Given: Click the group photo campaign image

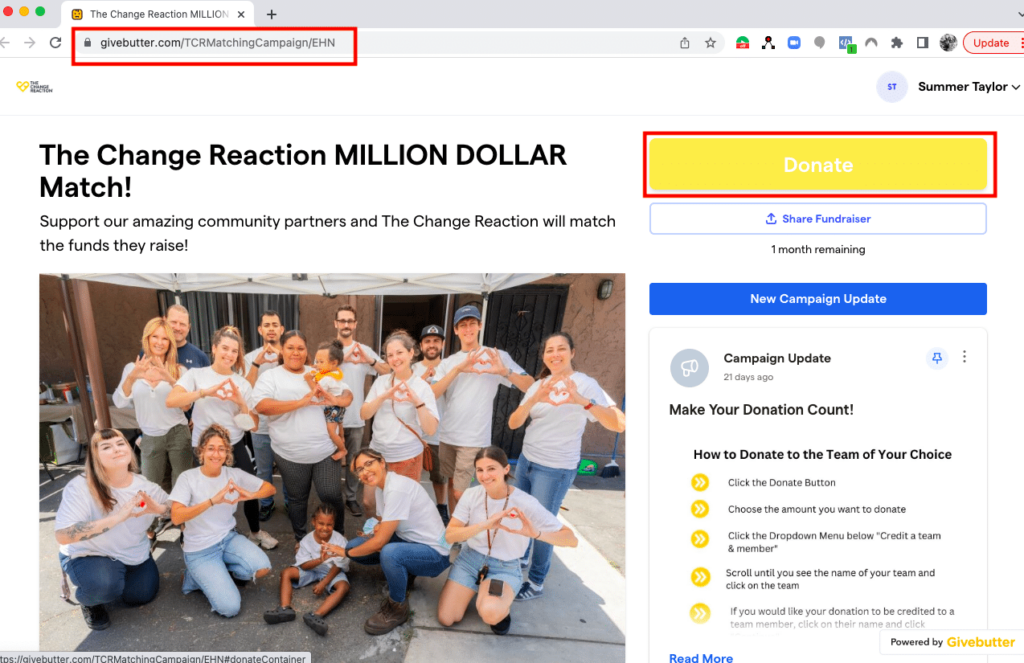Looking at the screenshot, I should [x=332, y=468].
